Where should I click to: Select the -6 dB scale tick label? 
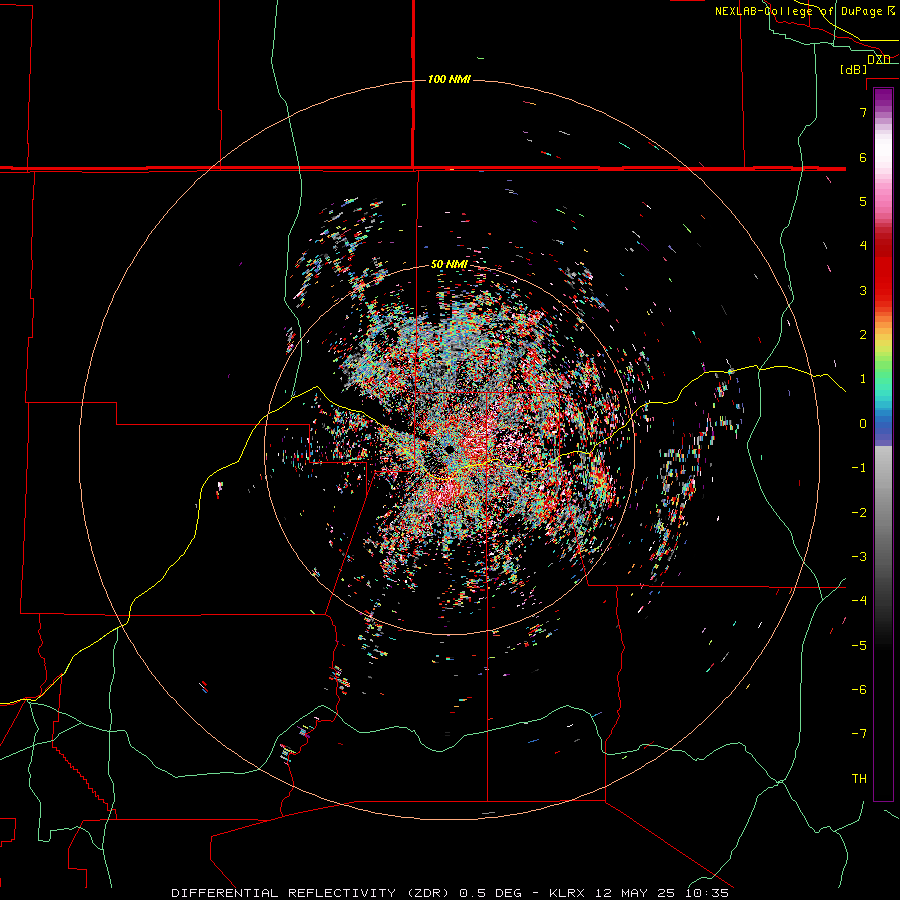(859, 690)
